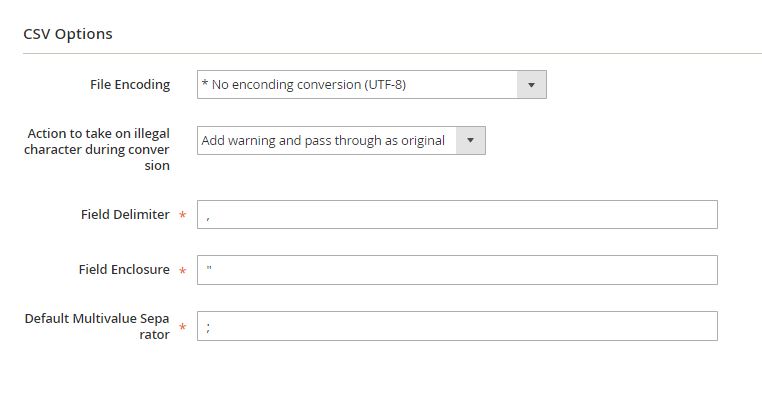Click the required asterisk beside Multivalue Separator
The width and height of the screenshot is (762, 407).
(183, 327)
